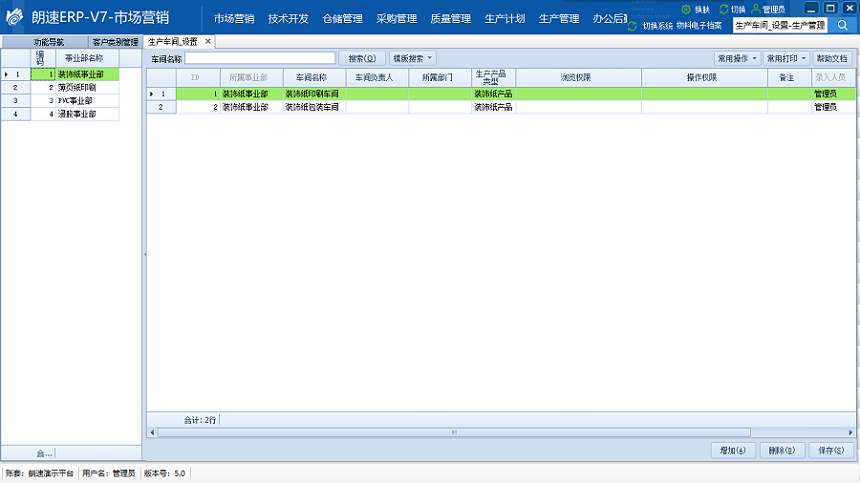The height and width of the screenshot is (483, 860).
Task: Switch to the 客户类别管理 tab
Action: point(115,42)
